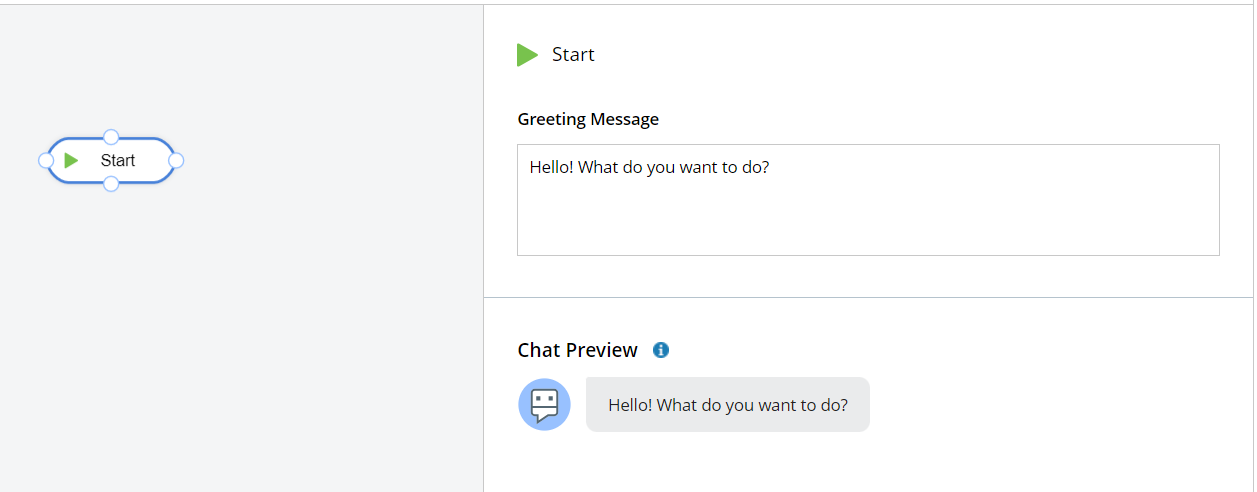The image size is (1257, 492).
Task: Click the greeting bubble in Chat Preview
Action: (x=727, y=405)
